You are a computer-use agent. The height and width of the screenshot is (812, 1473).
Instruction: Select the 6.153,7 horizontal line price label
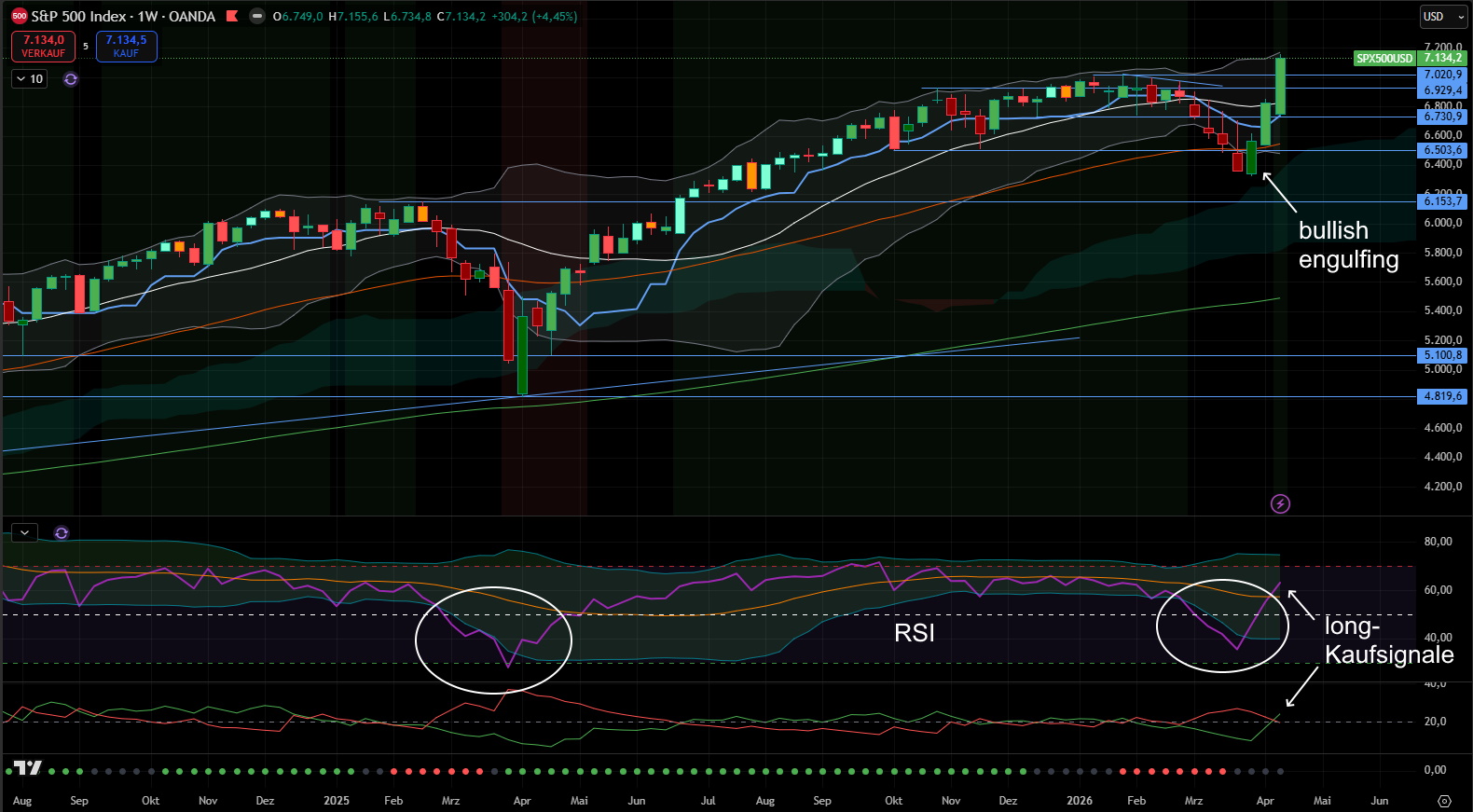click(x=1442, y=201)
